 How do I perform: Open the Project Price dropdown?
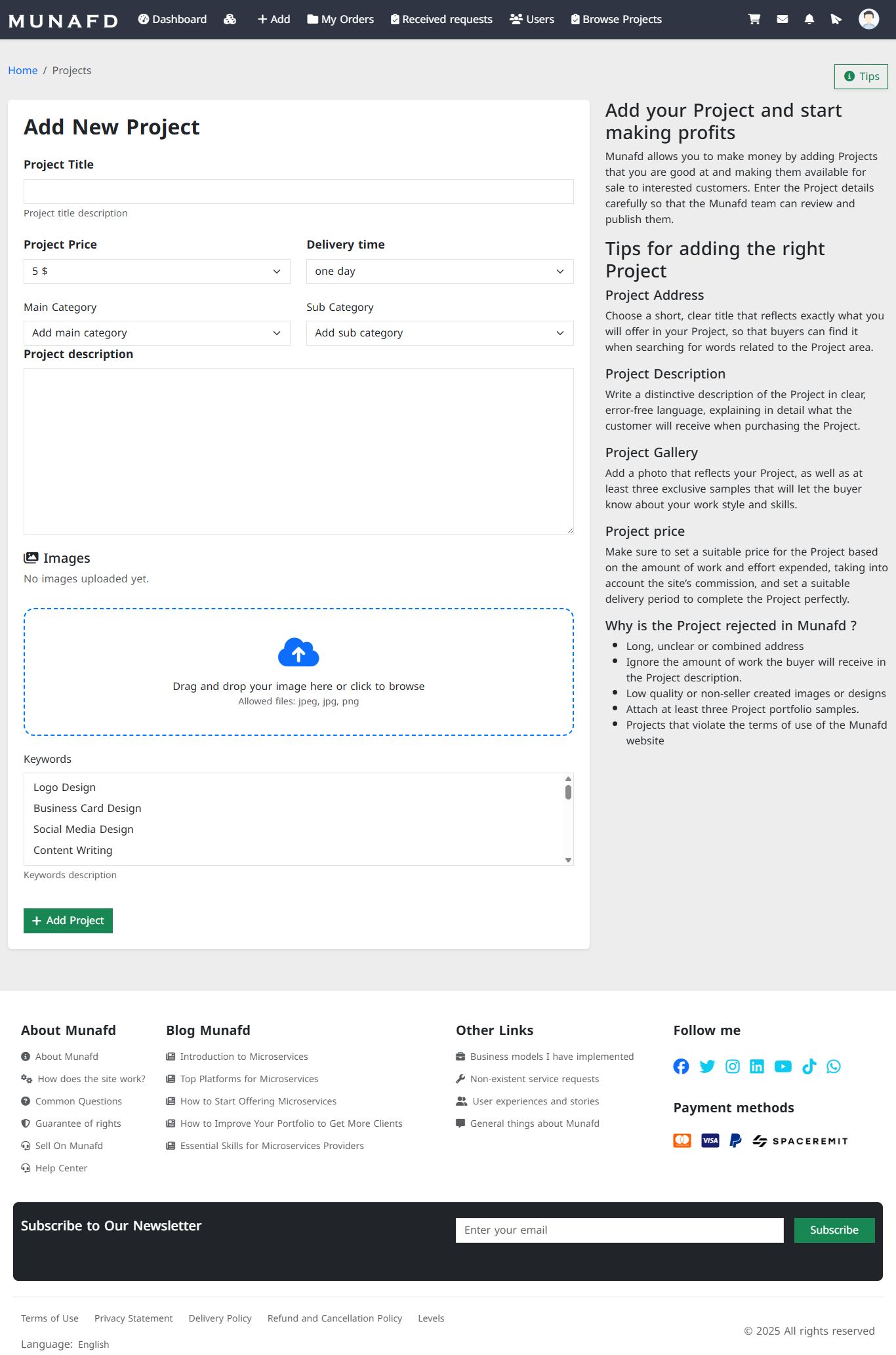[x=157, y=272]
